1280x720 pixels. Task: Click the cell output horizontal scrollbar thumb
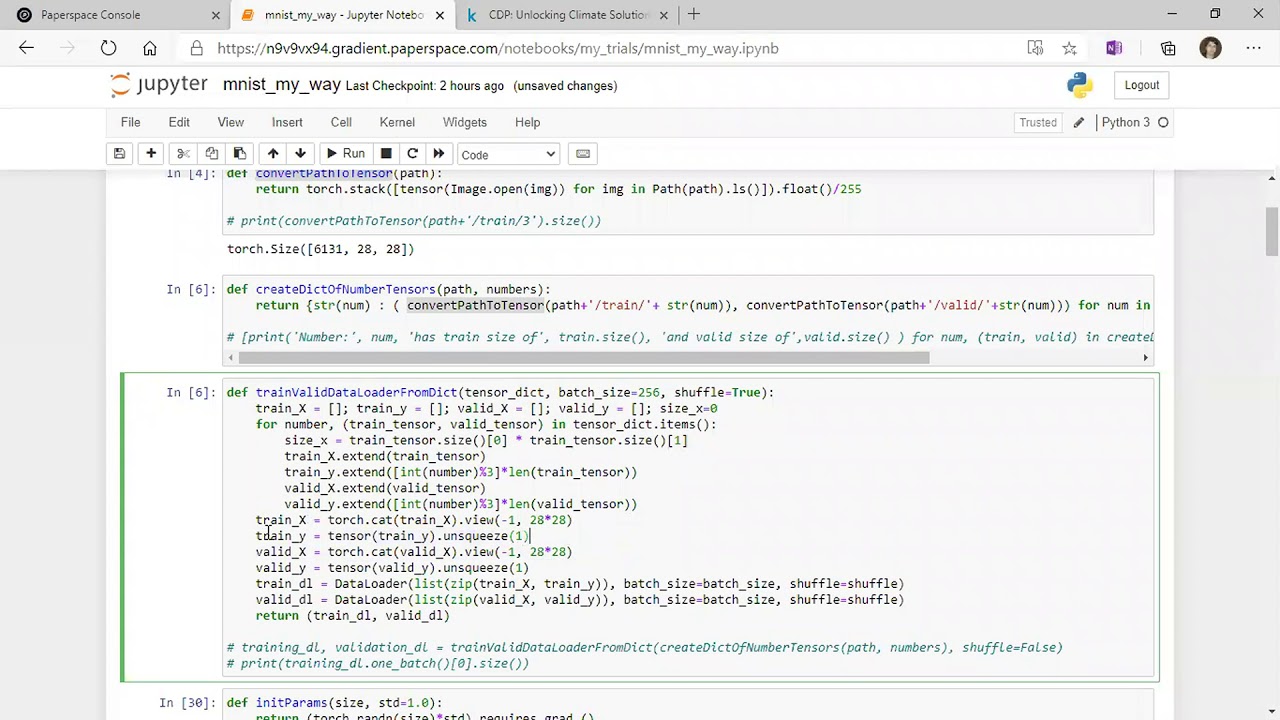coord(584,357)
